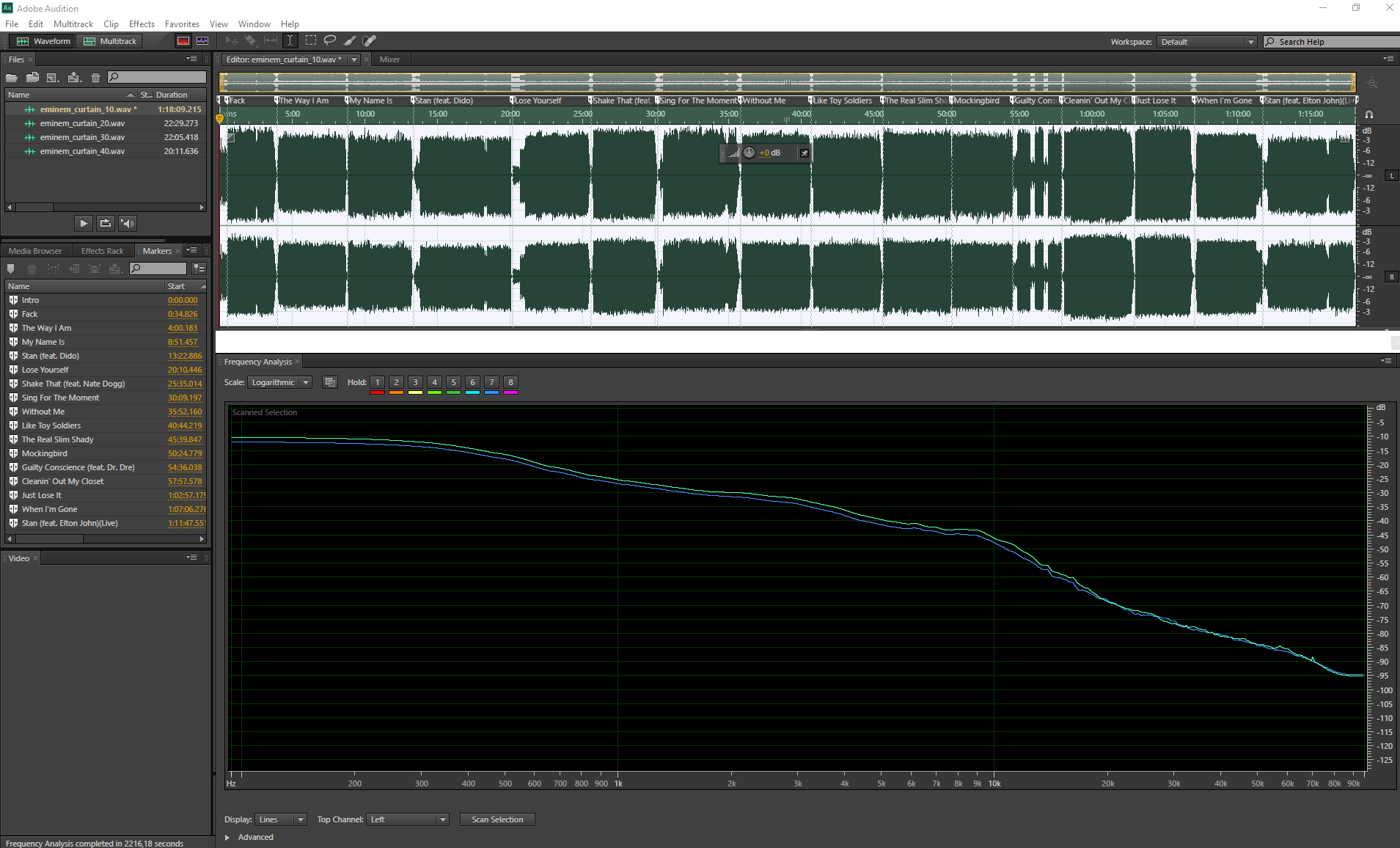The height and width of the screenshot is (848, 1400).
Task: Toggle Hold button 4
Action: (x=435, y=382)
